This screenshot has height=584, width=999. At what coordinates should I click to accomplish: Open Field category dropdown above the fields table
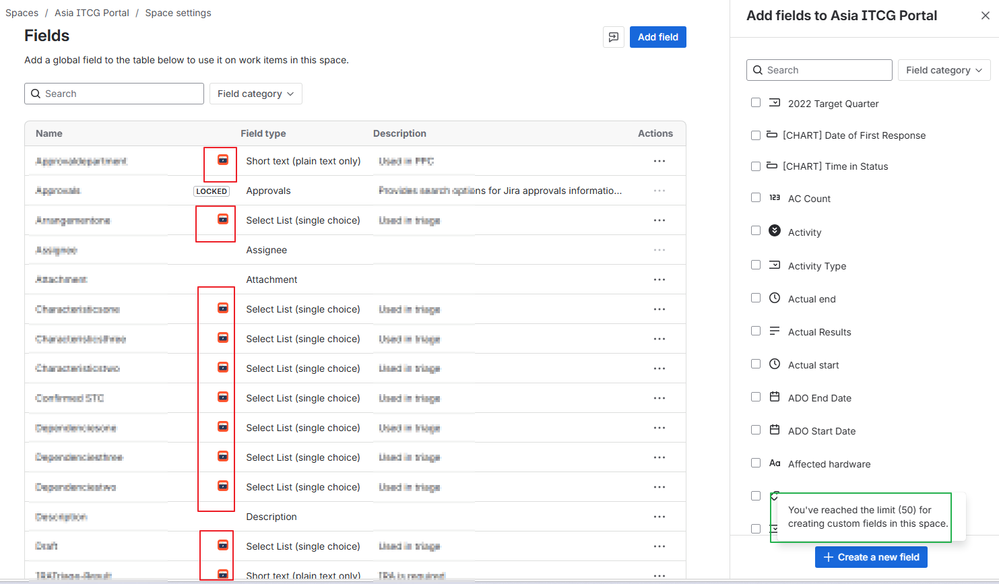[x=255, y=94]
